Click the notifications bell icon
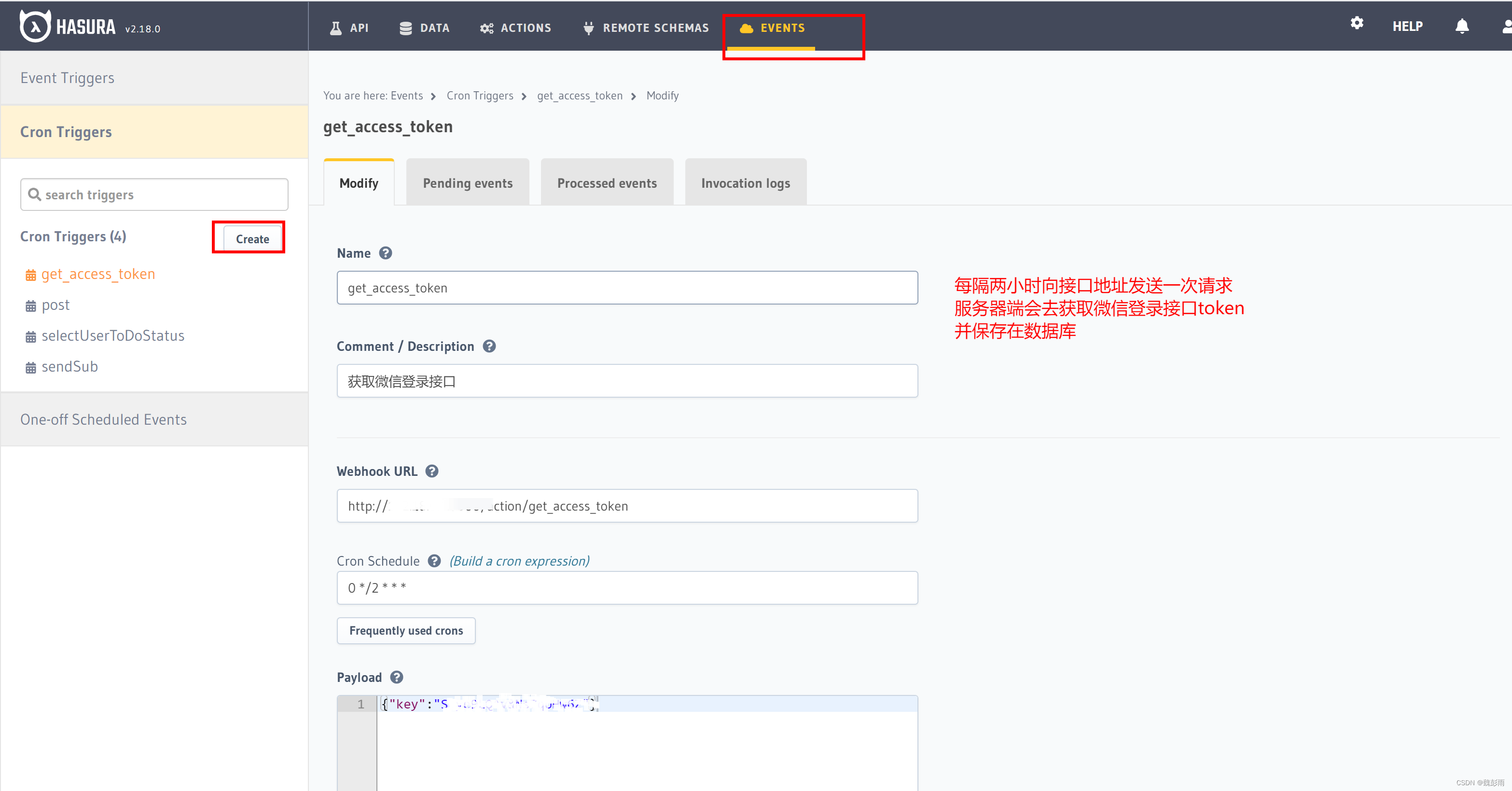 click(x=1461, y=27)
